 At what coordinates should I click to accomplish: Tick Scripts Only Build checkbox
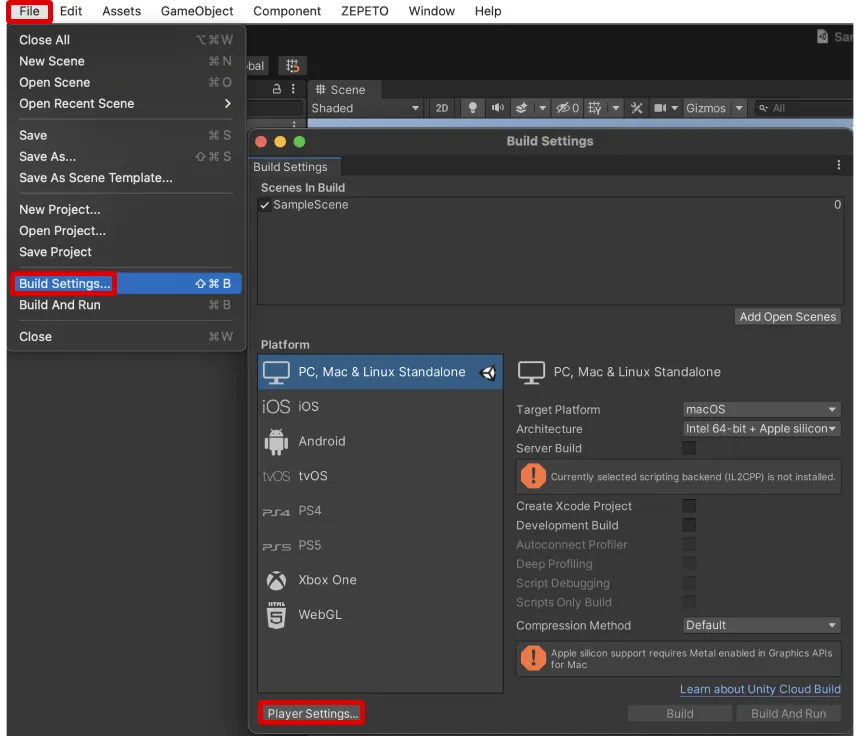pyautogui.click(x=689, y=602)
